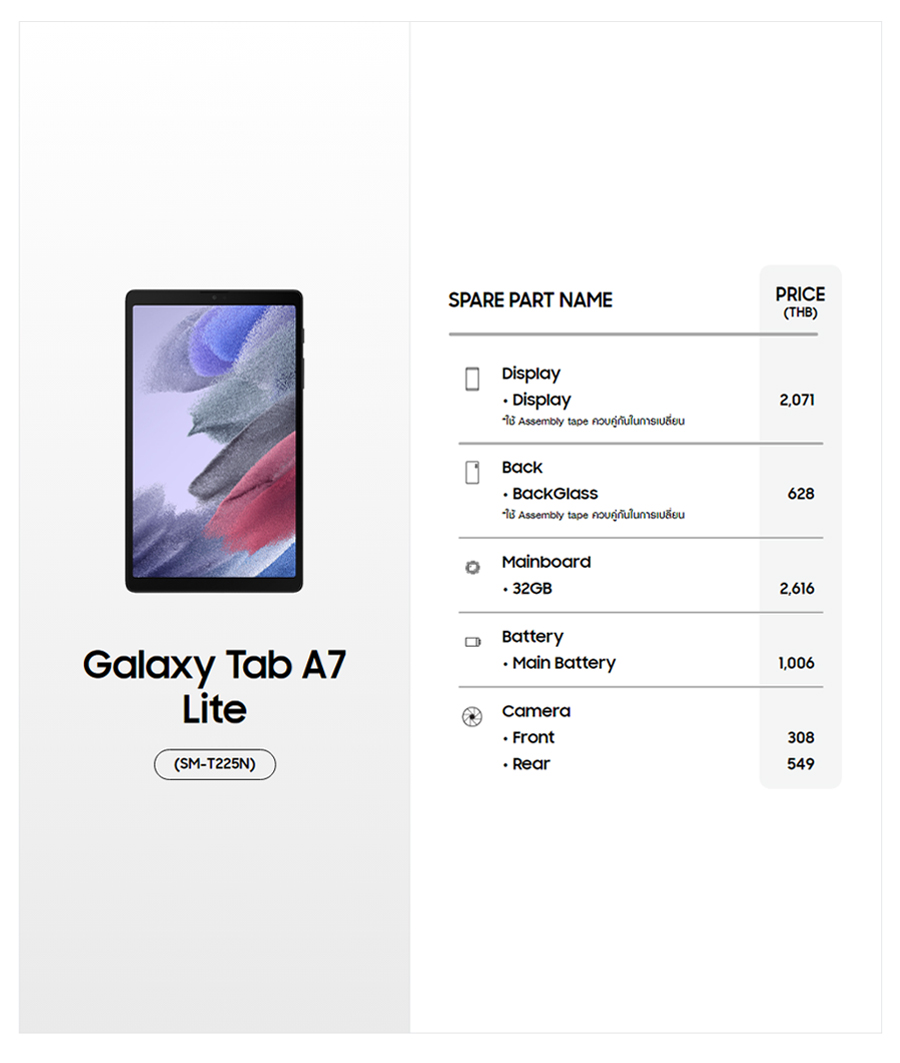Click the Front camera entry
Image resolution: width=900 pixels, height=1063 pixels.
click(533, 738)
